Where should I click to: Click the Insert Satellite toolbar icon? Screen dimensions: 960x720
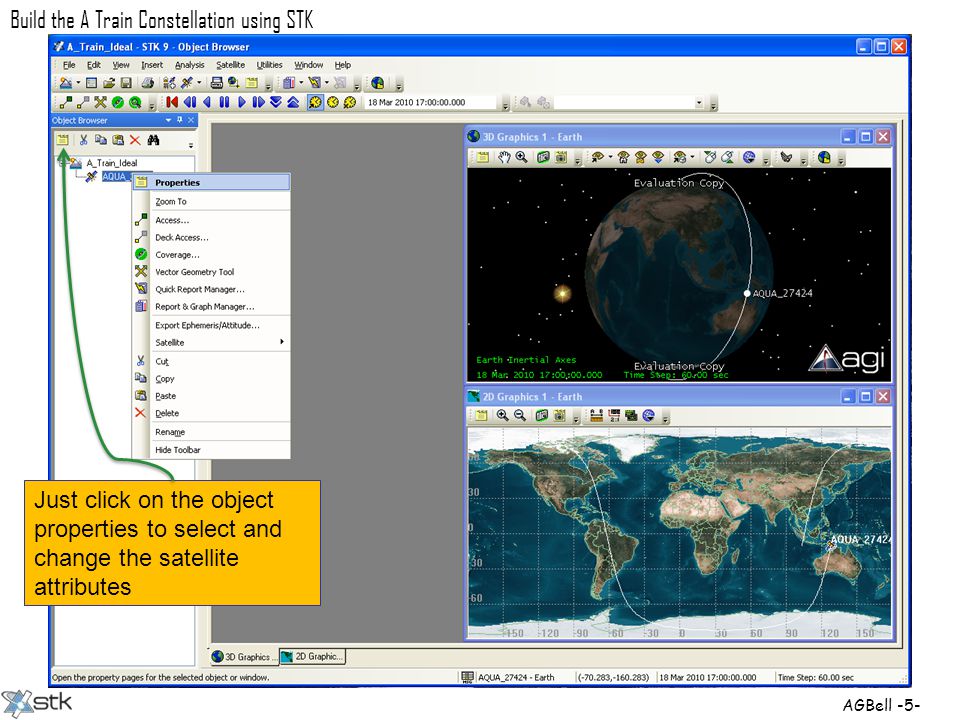point(187,83)
